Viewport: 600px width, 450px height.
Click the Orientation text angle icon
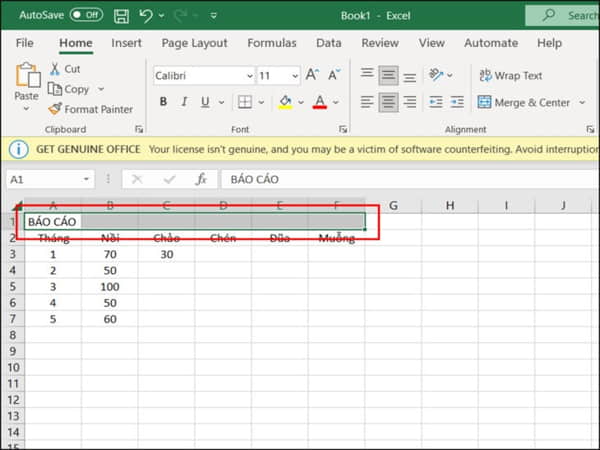(436, 75)
